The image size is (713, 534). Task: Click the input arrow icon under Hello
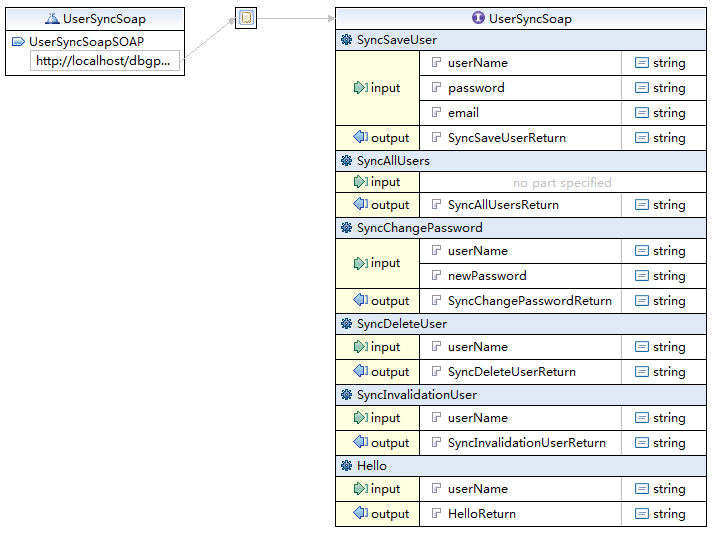[x=361, y=489]
